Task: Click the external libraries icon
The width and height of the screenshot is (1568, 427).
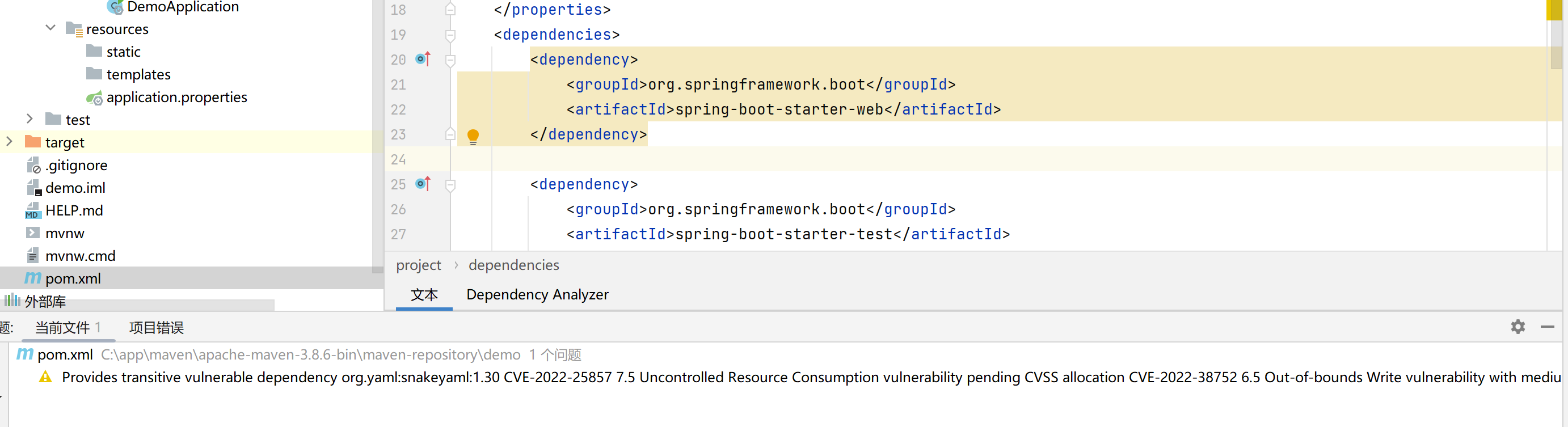Action: pyautogui.click(x=11, y=301)
